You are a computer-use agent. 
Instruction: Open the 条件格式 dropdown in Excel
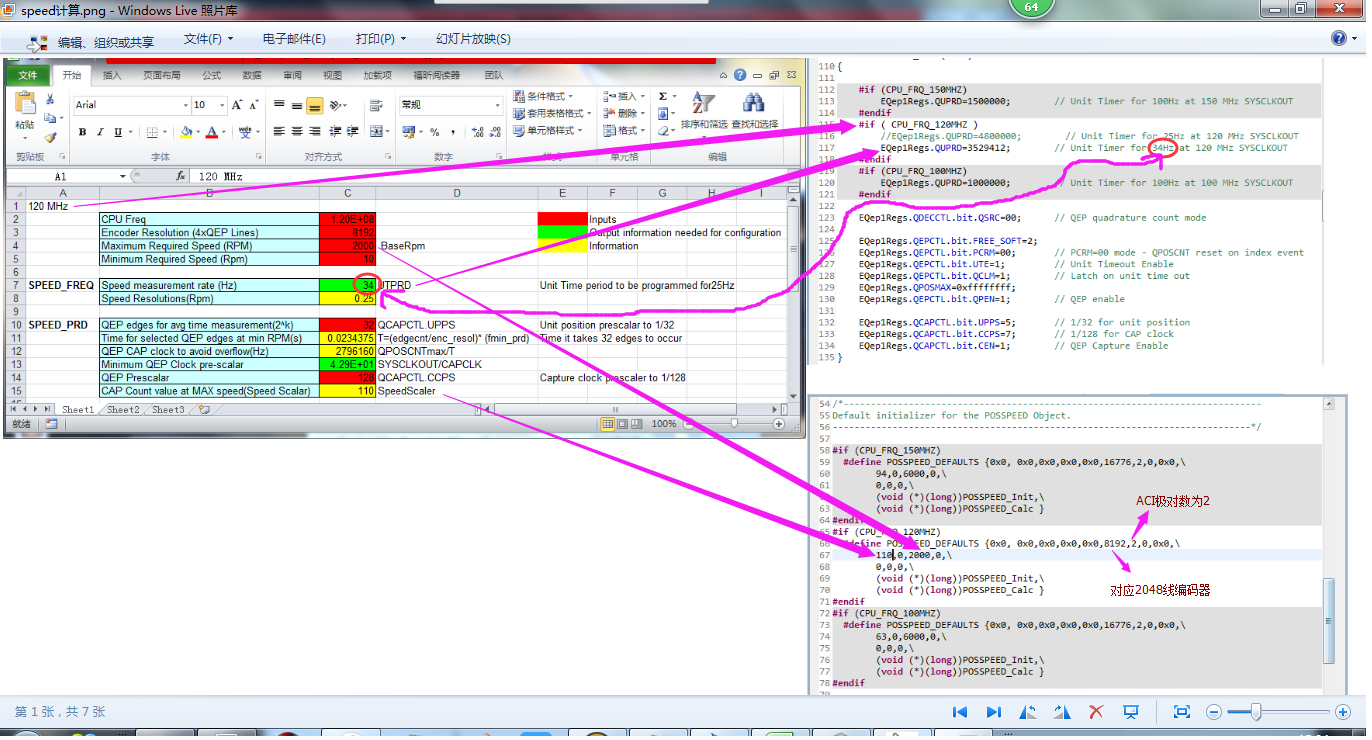point(545,96)
